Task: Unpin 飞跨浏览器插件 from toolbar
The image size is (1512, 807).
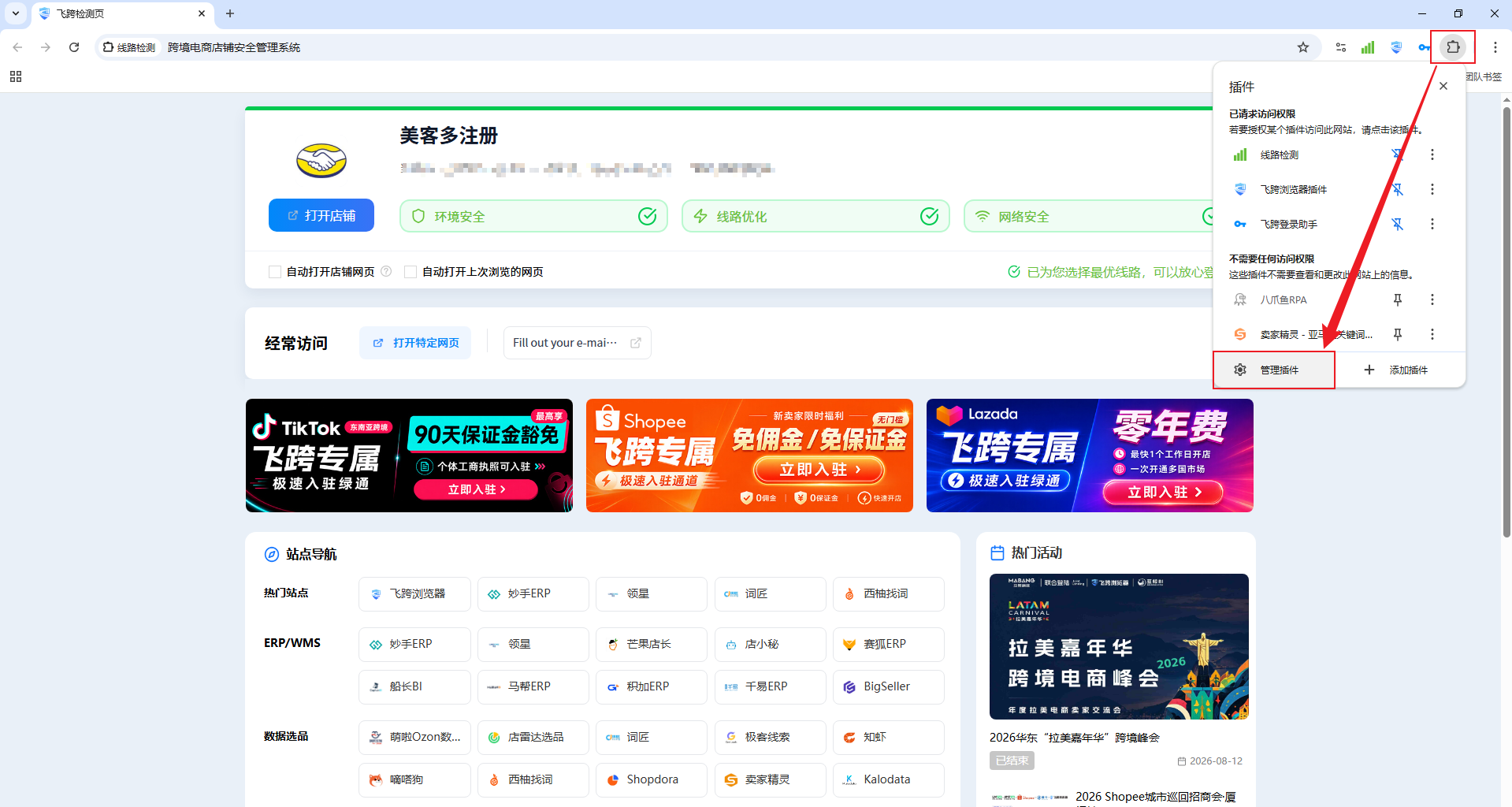Action: pos(1397,190)
